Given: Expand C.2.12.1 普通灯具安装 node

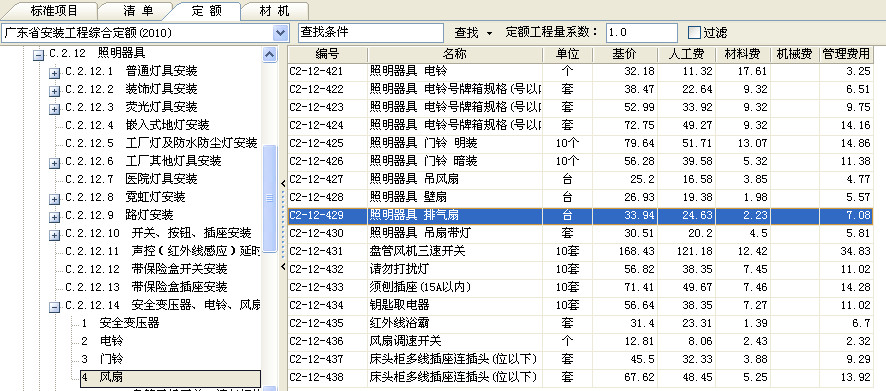Looking at the screenshot, I should click(x=54, y=73).
